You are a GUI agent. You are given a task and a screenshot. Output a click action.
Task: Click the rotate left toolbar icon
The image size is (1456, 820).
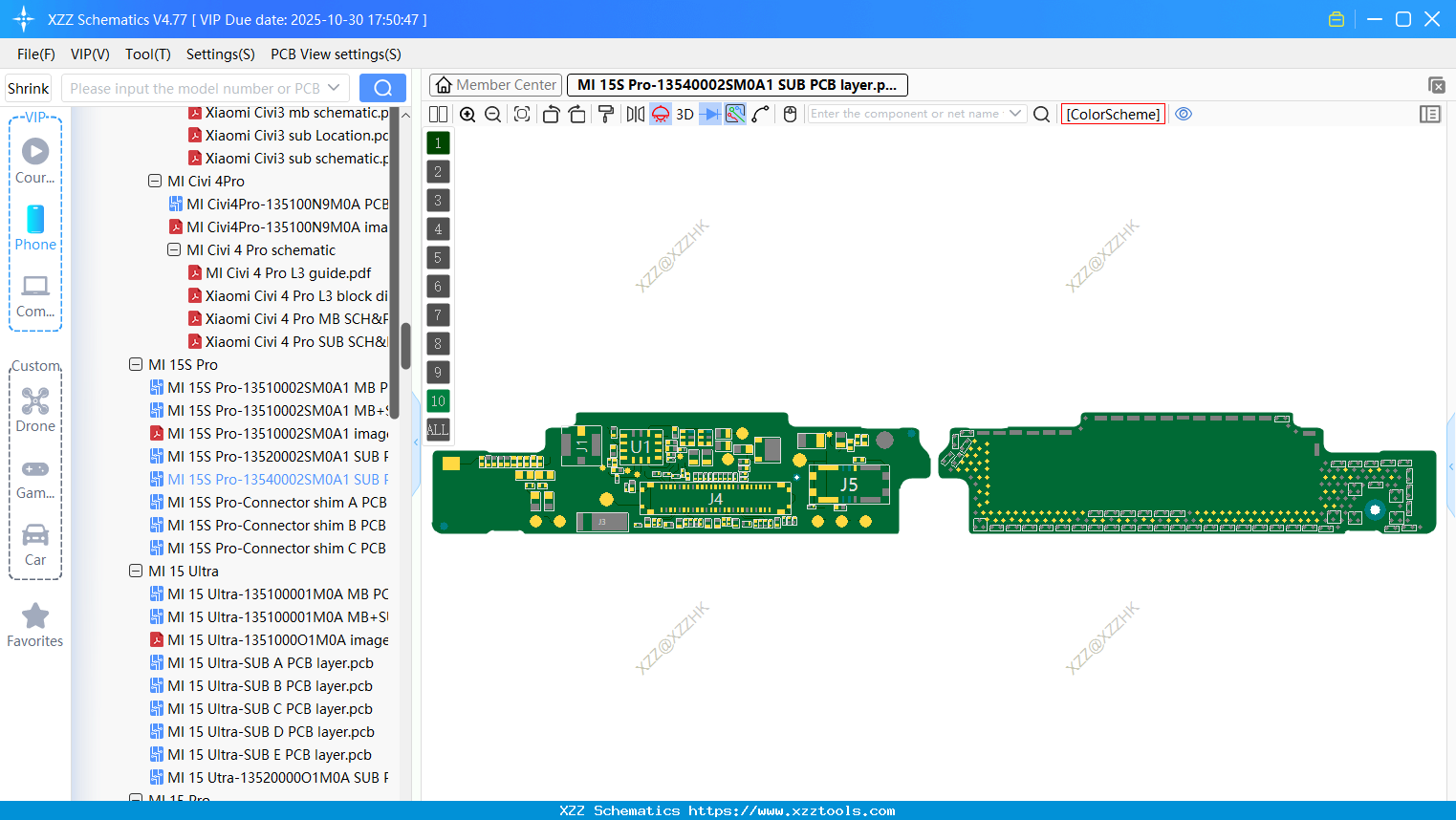[x=551, y=114]
